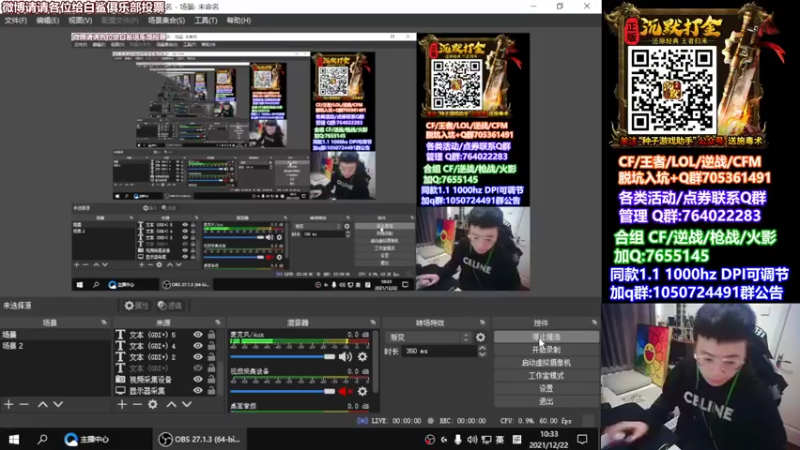The image size is (800, 450).
Task: Increase transition duration with up stepper
Action: 482,348
